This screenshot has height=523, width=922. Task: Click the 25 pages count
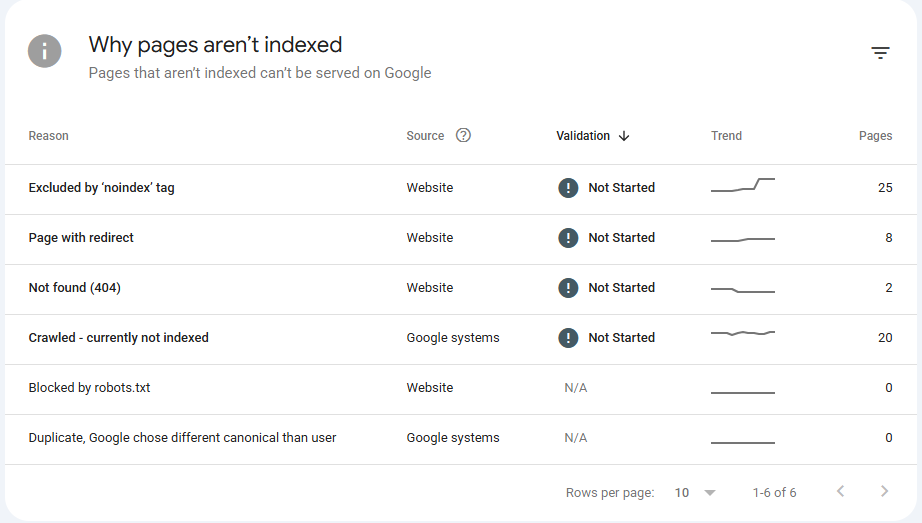point(885,188)
